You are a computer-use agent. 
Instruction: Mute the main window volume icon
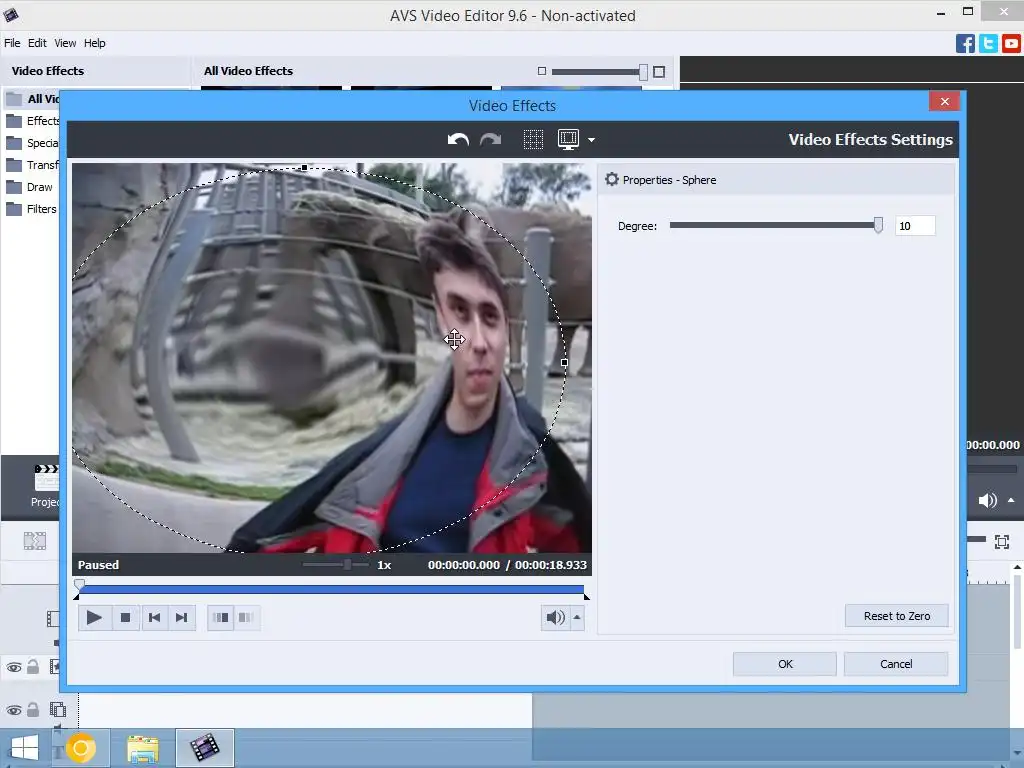point(987,500)
